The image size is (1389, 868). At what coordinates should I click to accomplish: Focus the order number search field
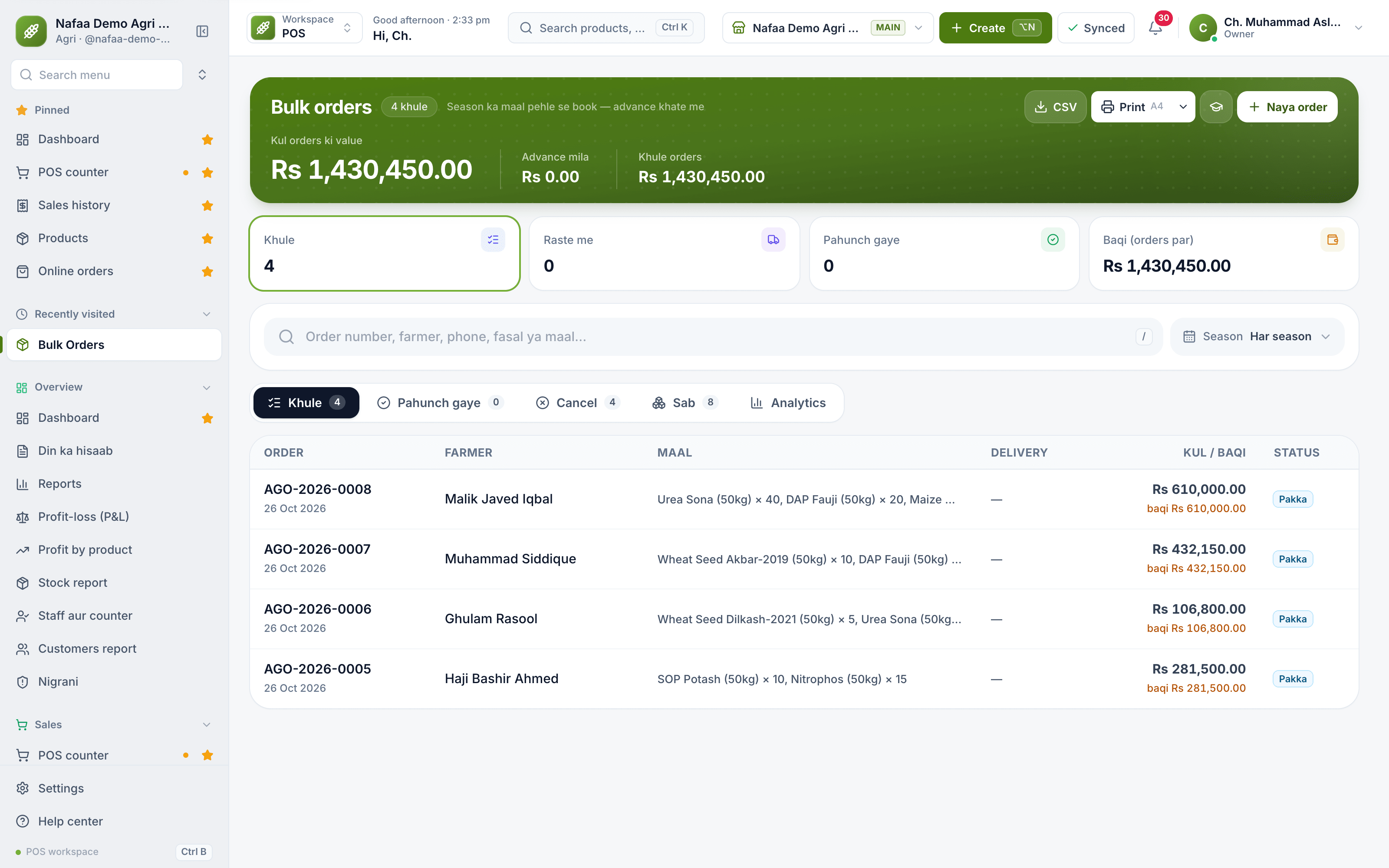(713, 336)
